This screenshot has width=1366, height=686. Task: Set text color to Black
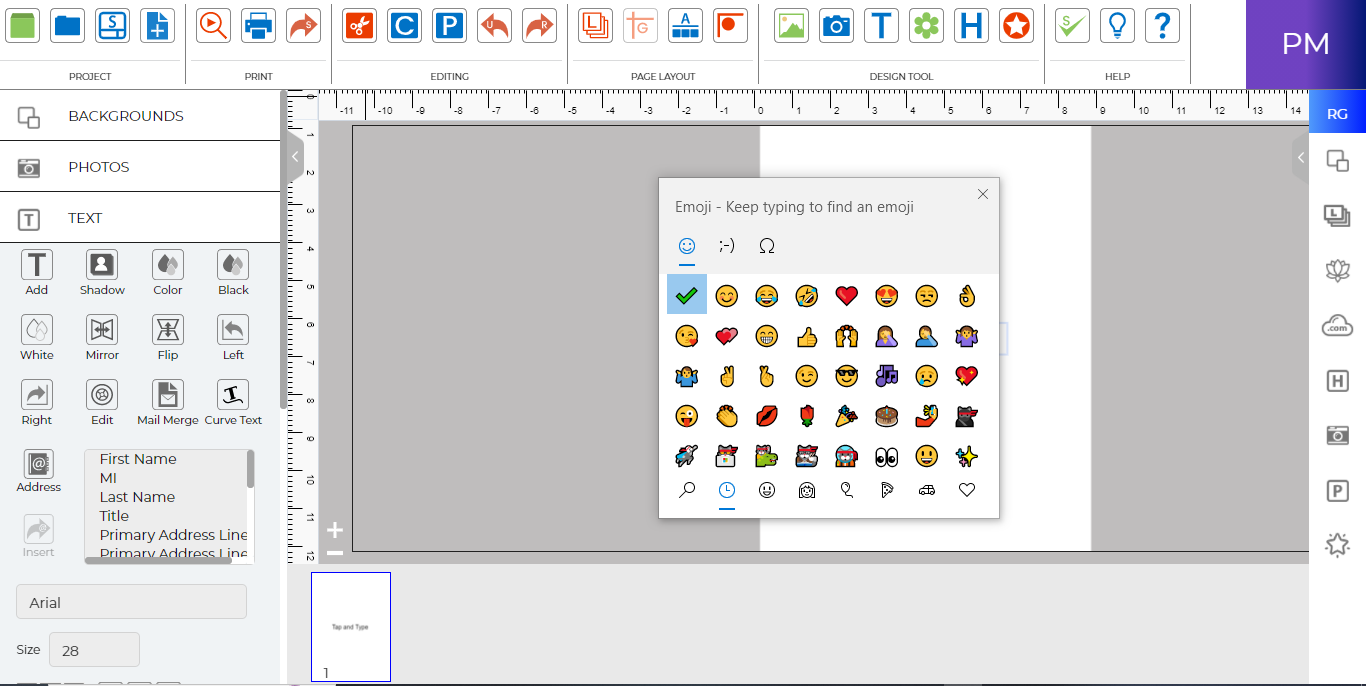click(x=233, y=273)
